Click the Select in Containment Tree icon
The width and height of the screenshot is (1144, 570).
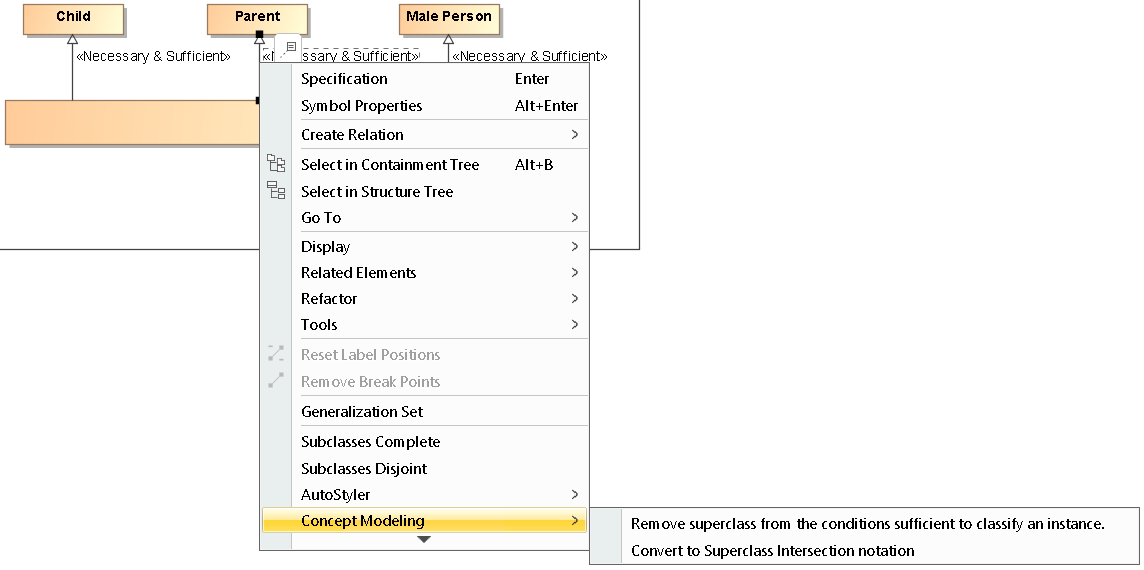pos(276,164)
